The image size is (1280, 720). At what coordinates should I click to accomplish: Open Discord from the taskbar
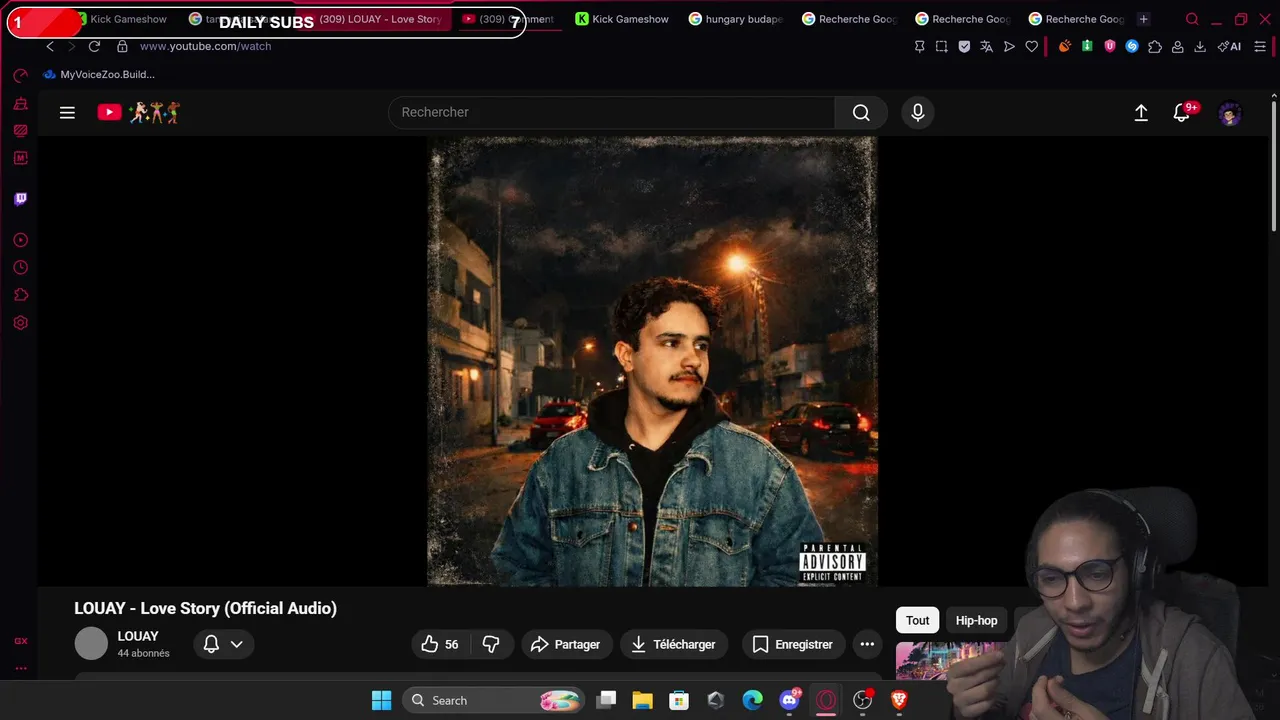[790, 700]
